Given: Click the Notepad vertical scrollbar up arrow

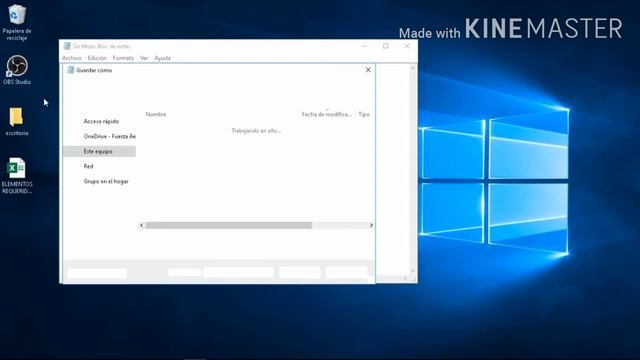Looking at the screenshot, I should 413,68.
